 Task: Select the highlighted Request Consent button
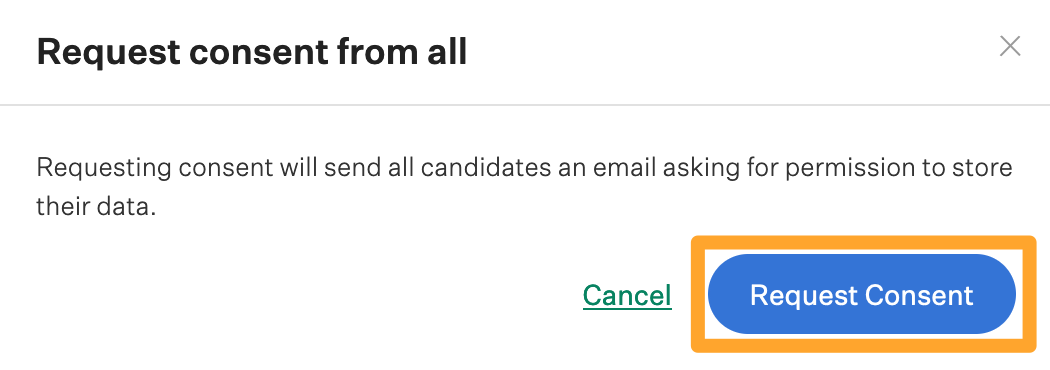point(862,294)
